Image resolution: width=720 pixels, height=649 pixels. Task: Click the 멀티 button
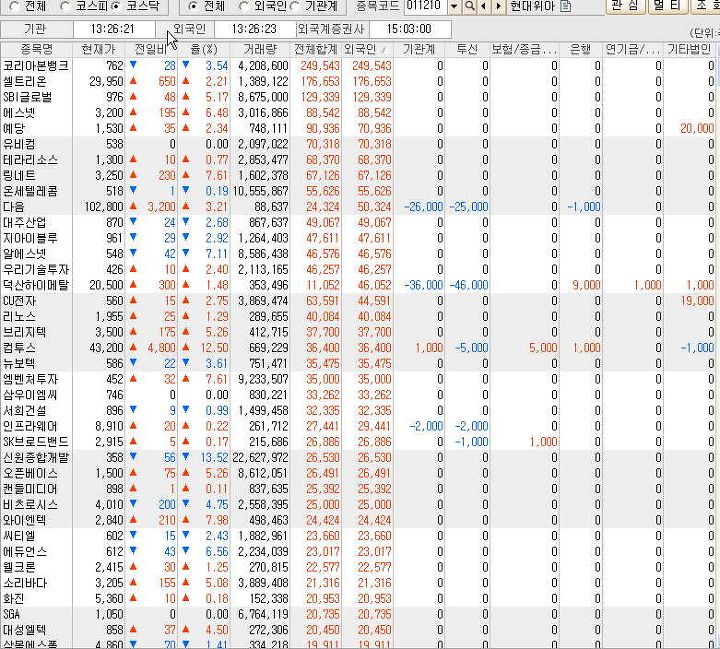[x=668, y=6]
